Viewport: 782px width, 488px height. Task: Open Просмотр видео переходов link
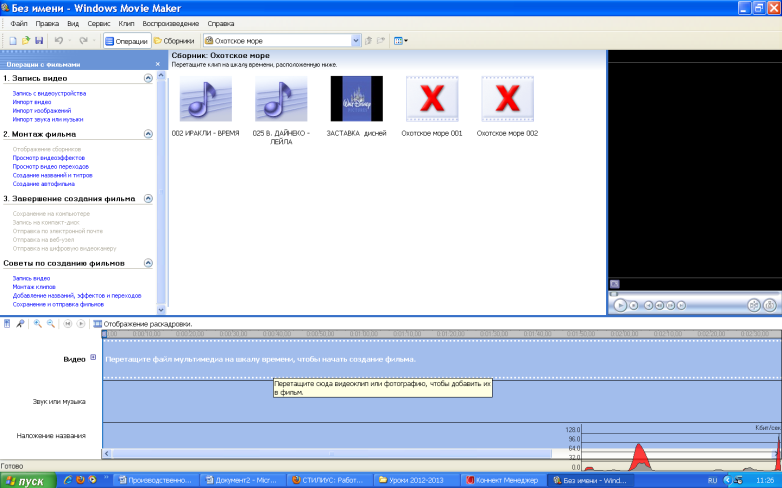pyautogui.click(x=51, y=166)
